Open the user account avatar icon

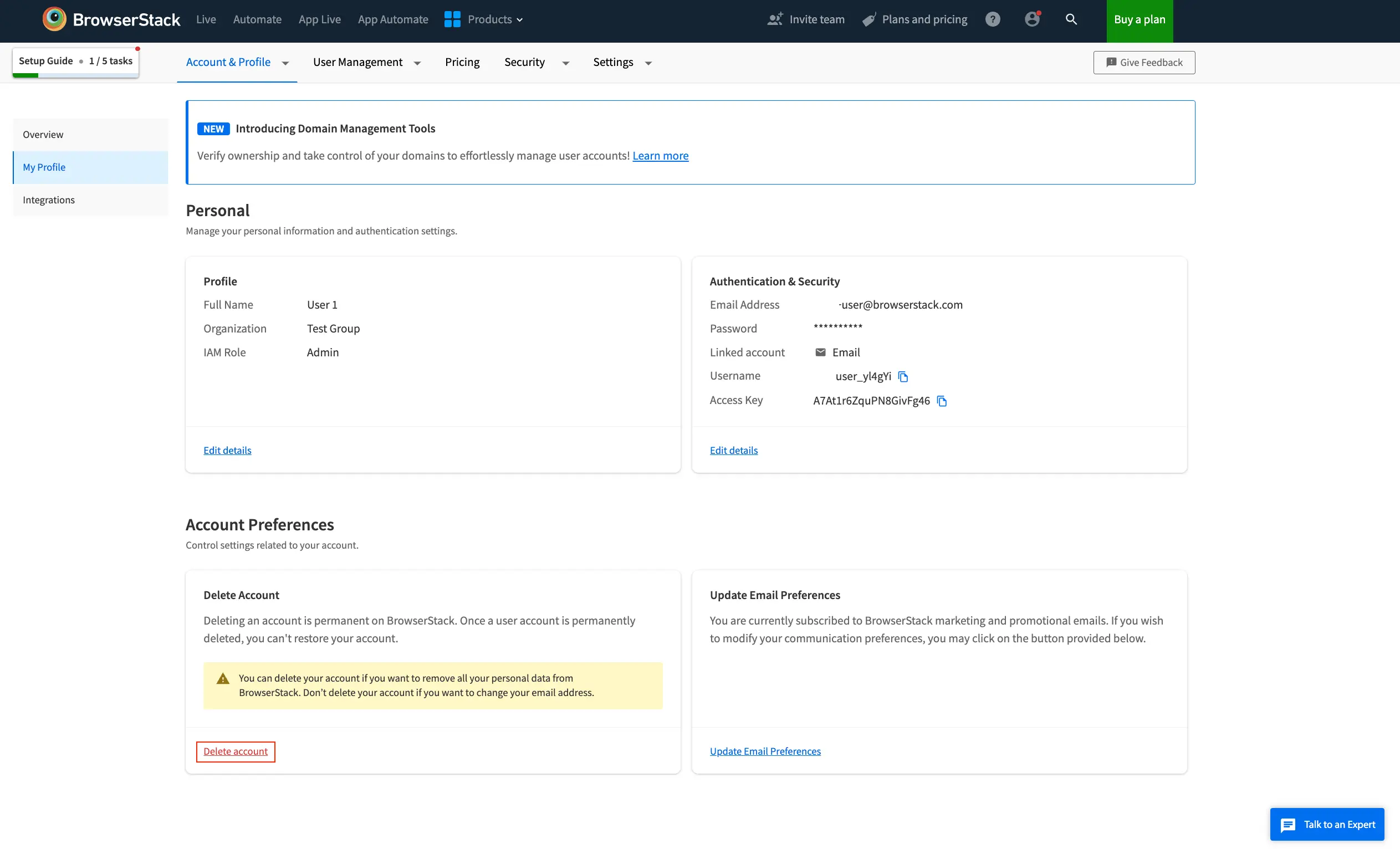(1032, 19)
